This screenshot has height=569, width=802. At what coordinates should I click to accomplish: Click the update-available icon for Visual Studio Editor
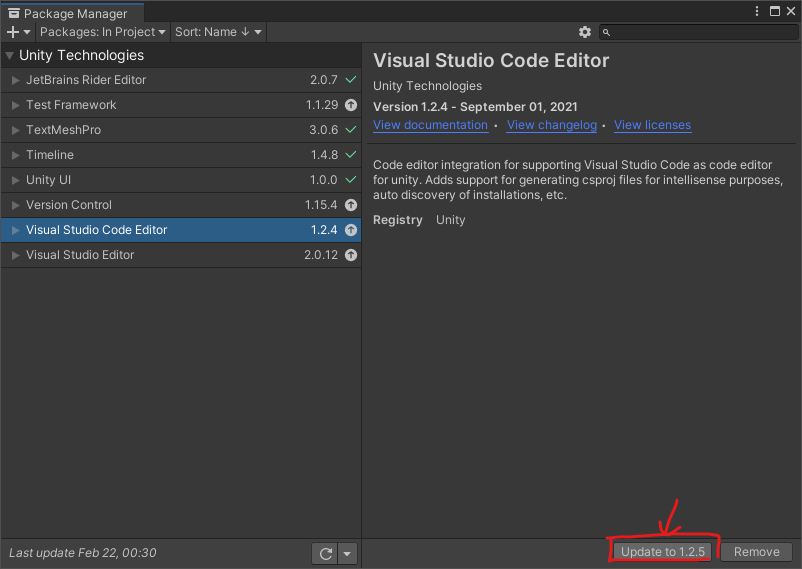tap(351, 255)
